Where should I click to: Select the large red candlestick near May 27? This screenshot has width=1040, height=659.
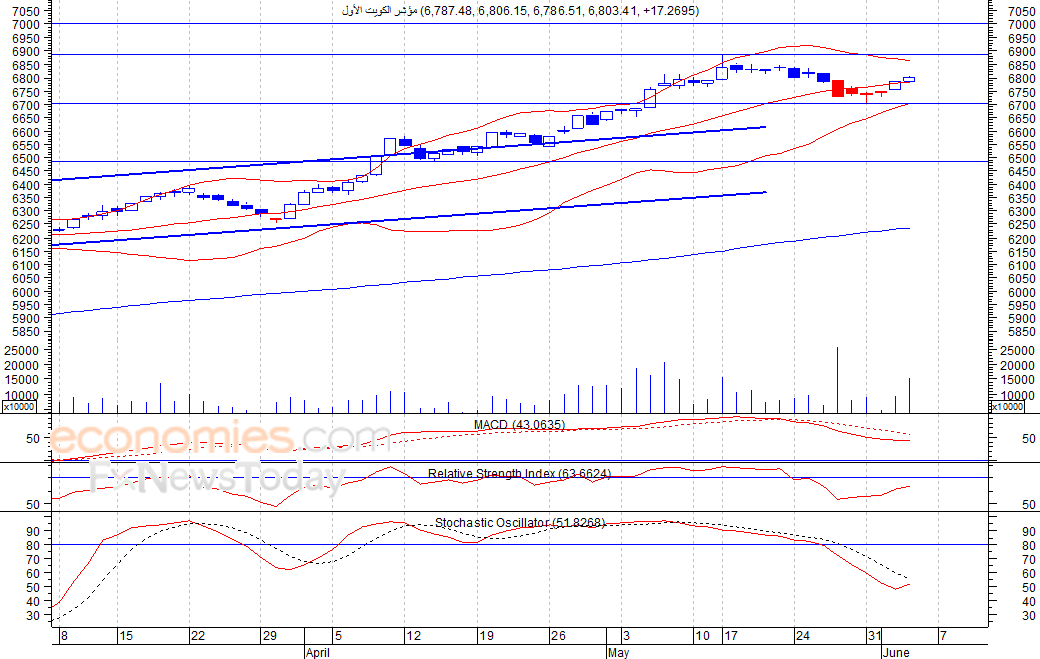click(838, 88)
